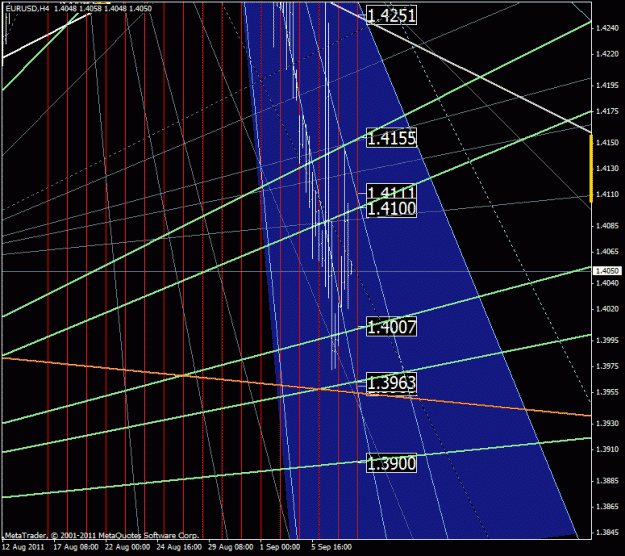
Task: Click the 1.3900 price label
Action: 391,464
